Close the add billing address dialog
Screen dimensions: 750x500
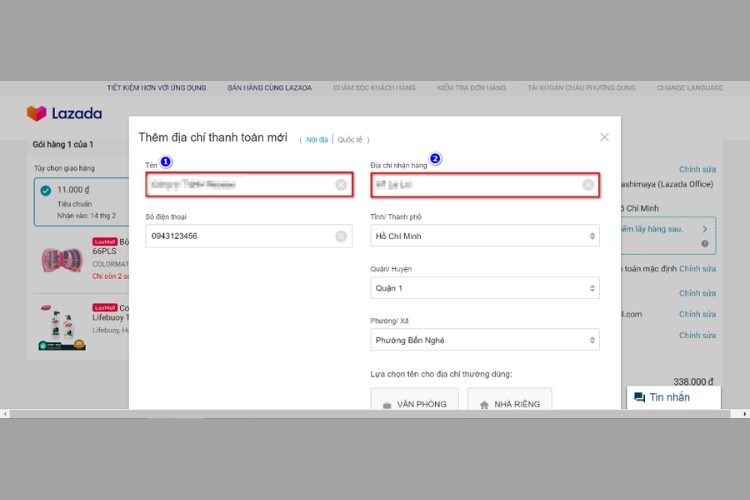(605, 137)
